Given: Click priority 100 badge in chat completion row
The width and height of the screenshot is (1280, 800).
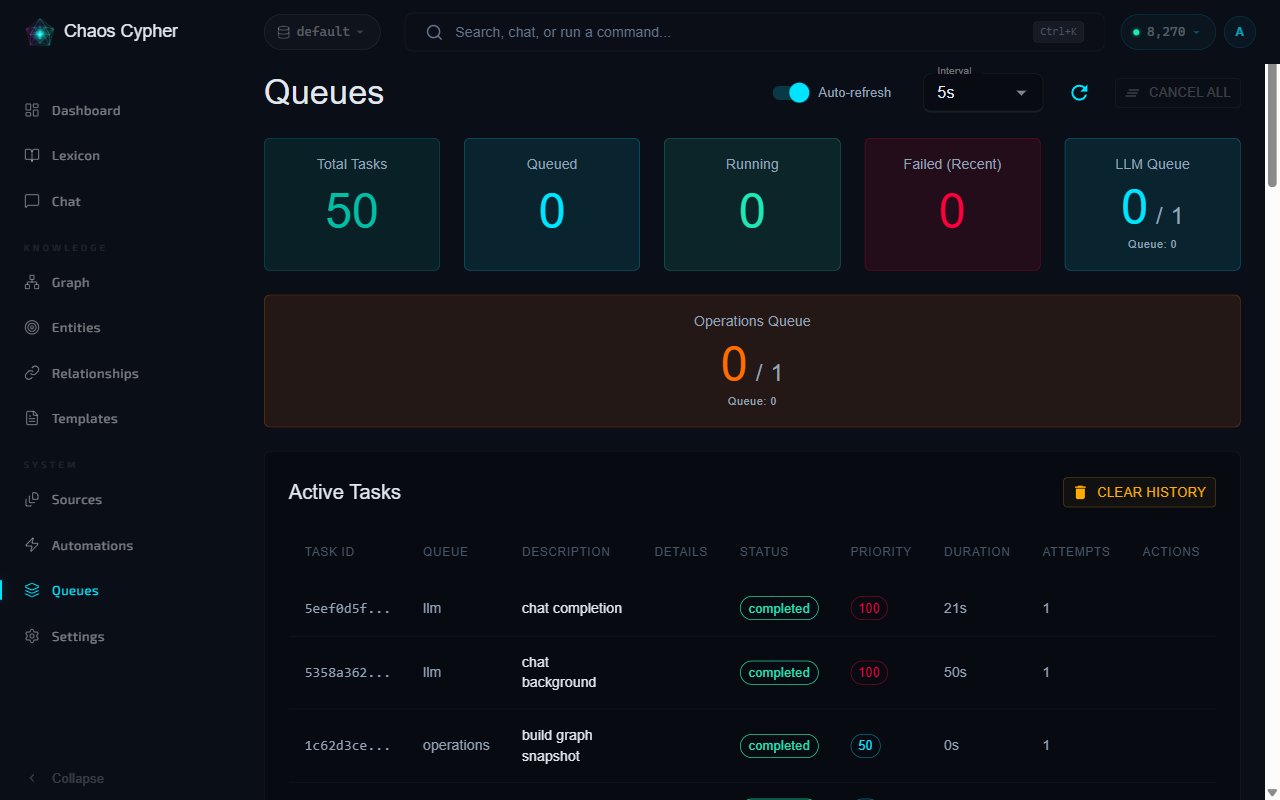Looking at the screenshot, I should point(869,608).
